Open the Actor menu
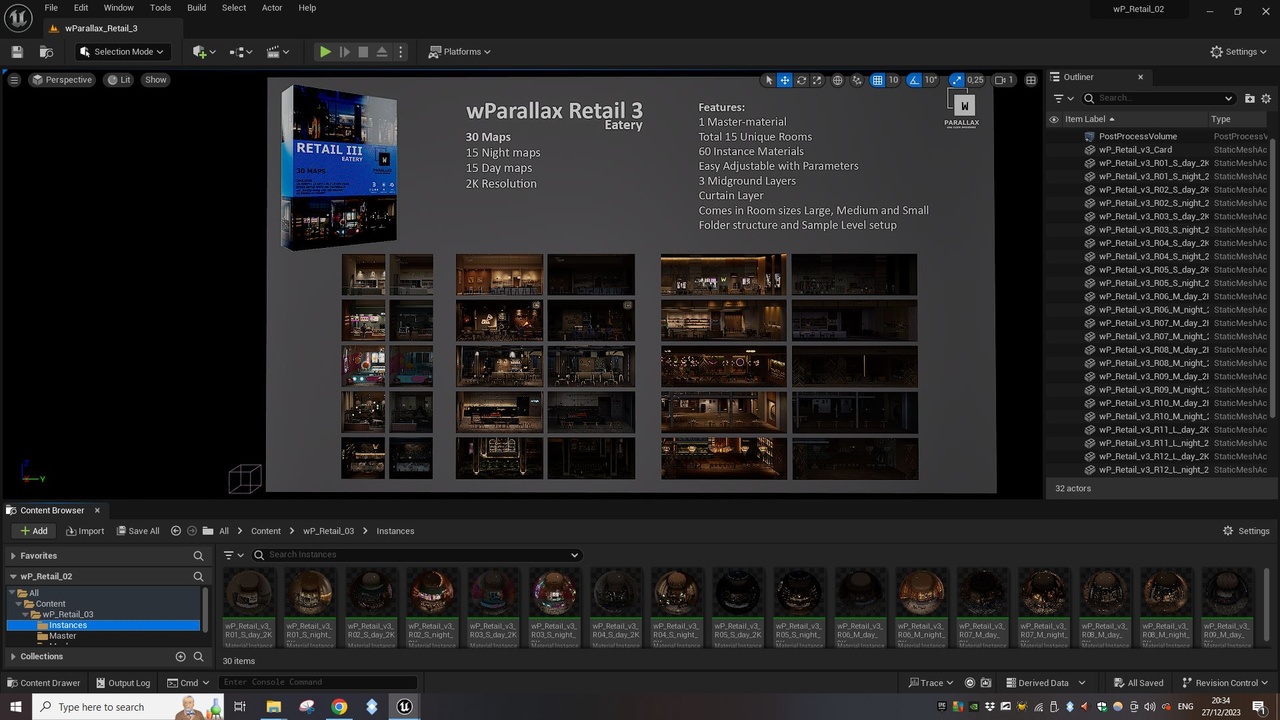1280x720 pixels. click(x=272, y=8)
